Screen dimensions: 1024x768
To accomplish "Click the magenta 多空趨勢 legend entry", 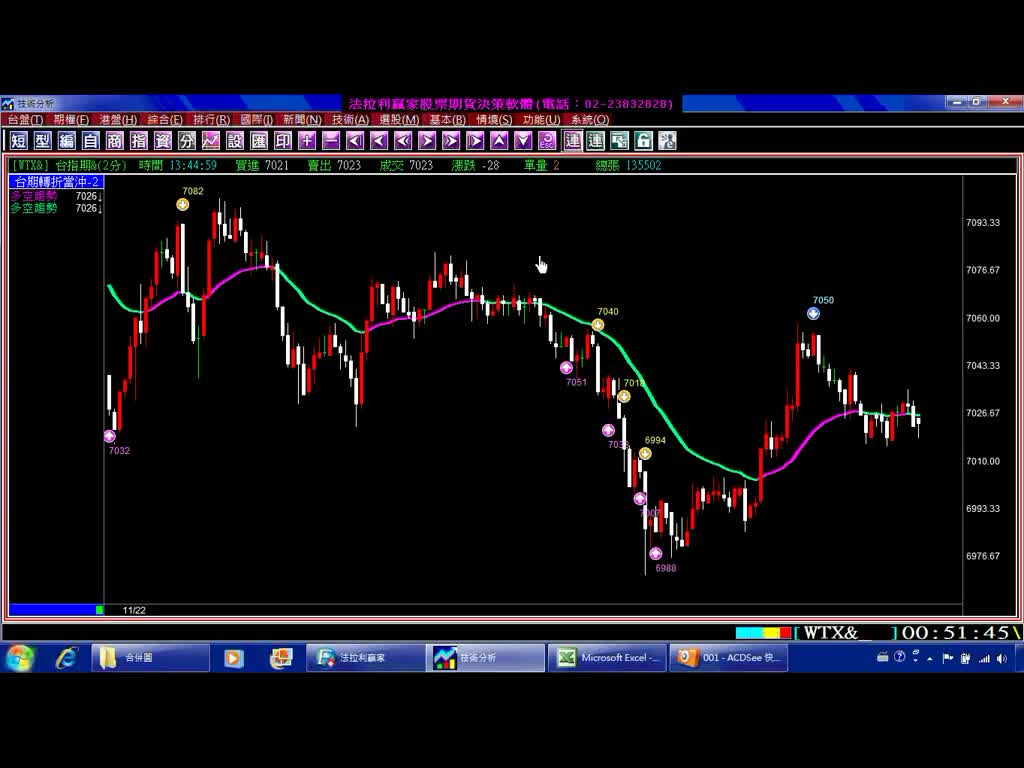I will coord(34,196).
